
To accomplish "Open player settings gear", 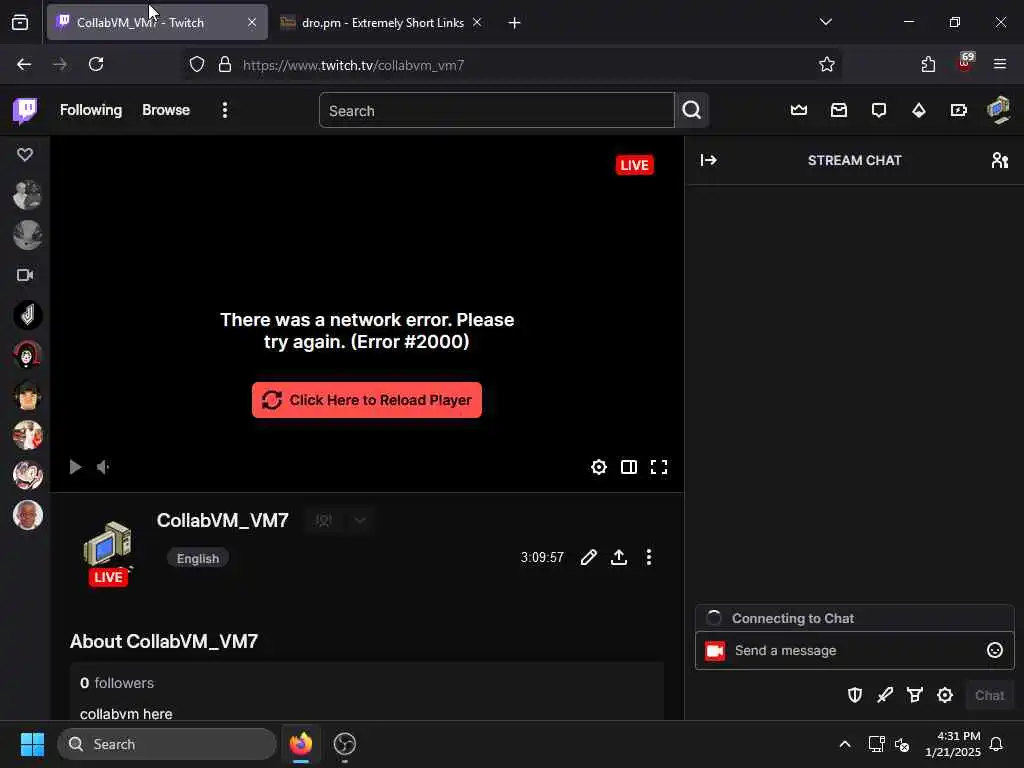I will tap(599, 467).
